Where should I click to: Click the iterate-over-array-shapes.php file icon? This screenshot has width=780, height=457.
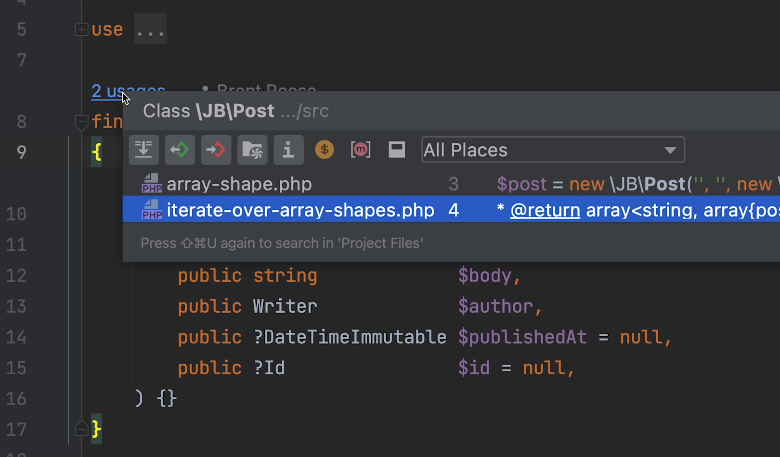click(151, 210)
